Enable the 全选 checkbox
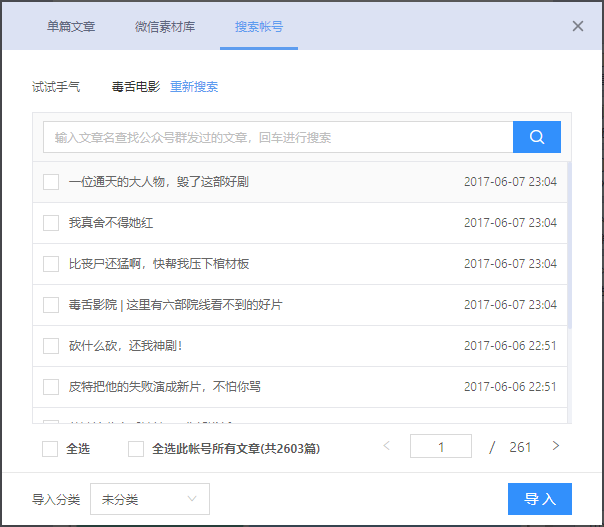 [x=50, y=449]
